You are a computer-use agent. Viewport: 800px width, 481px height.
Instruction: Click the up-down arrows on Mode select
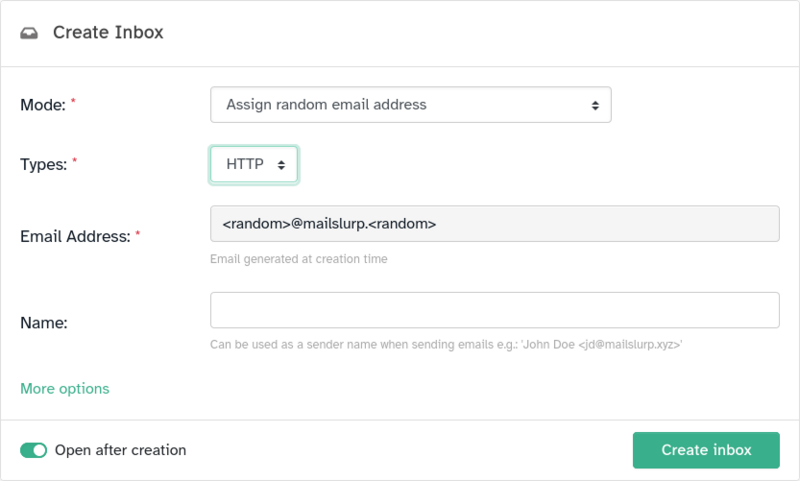tap(595, 105)
